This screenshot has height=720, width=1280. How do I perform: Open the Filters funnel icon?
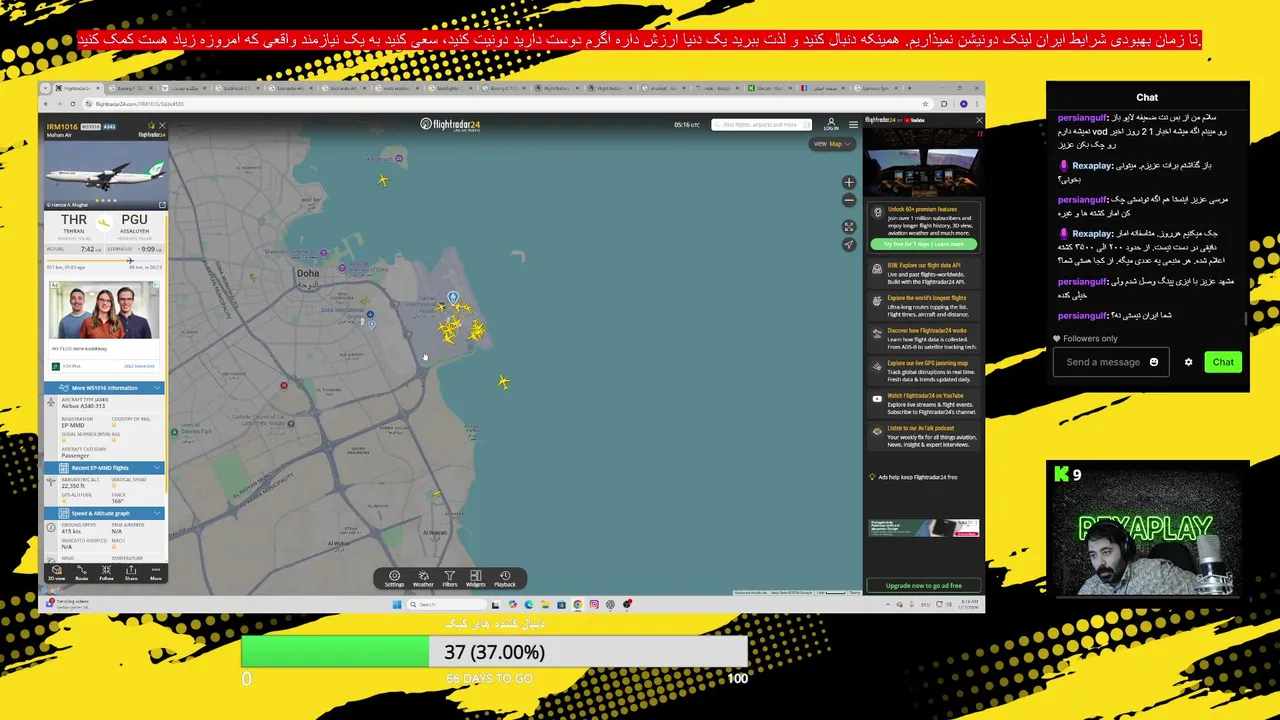point(450,579)
